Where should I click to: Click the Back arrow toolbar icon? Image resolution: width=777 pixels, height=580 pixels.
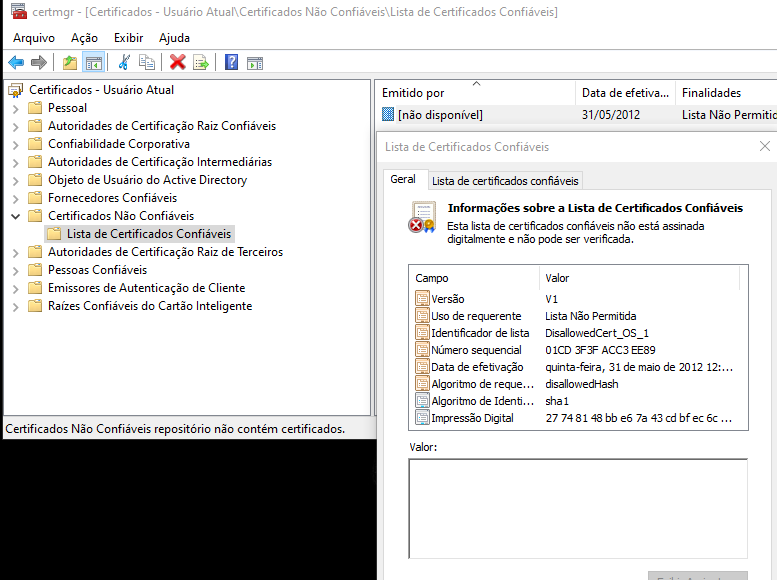click(16, 63)
